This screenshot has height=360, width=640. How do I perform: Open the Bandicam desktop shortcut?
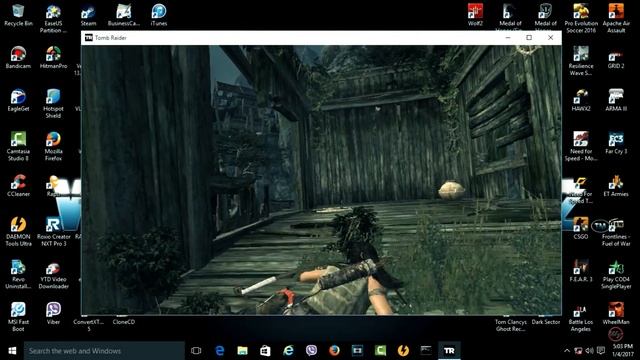point(18,58)
